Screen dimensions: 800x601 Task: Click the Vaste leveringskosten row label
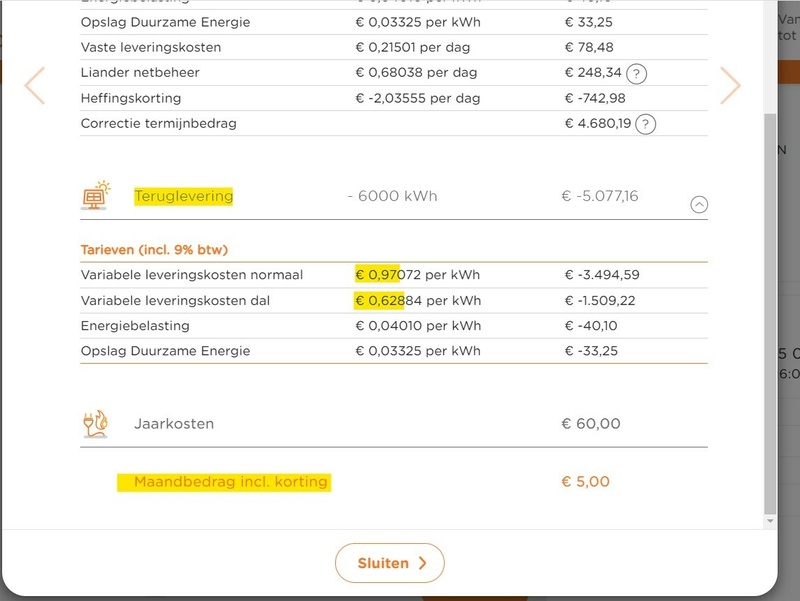pos(151,47)
